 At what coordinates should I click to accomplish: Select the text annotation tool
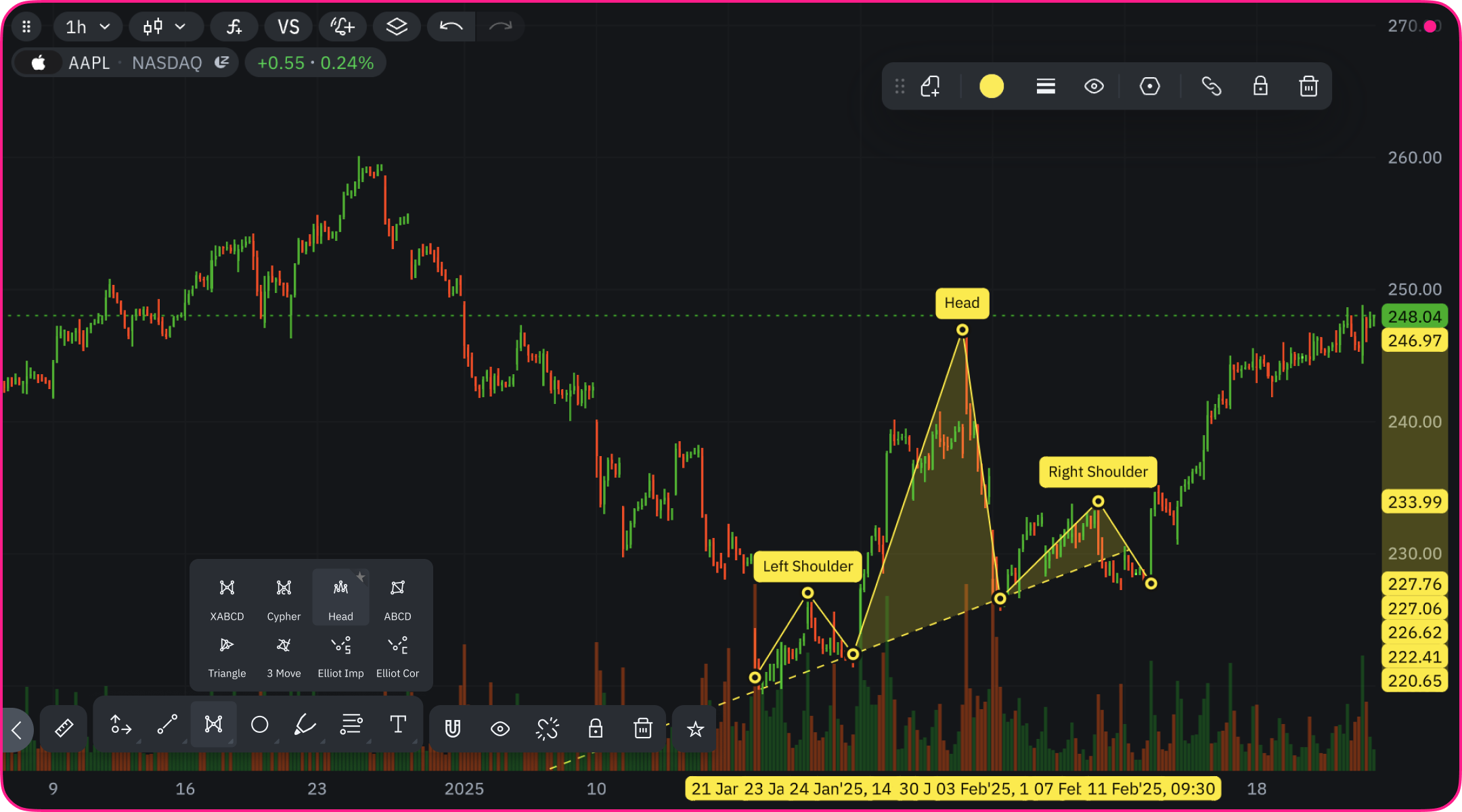(398, 725)
